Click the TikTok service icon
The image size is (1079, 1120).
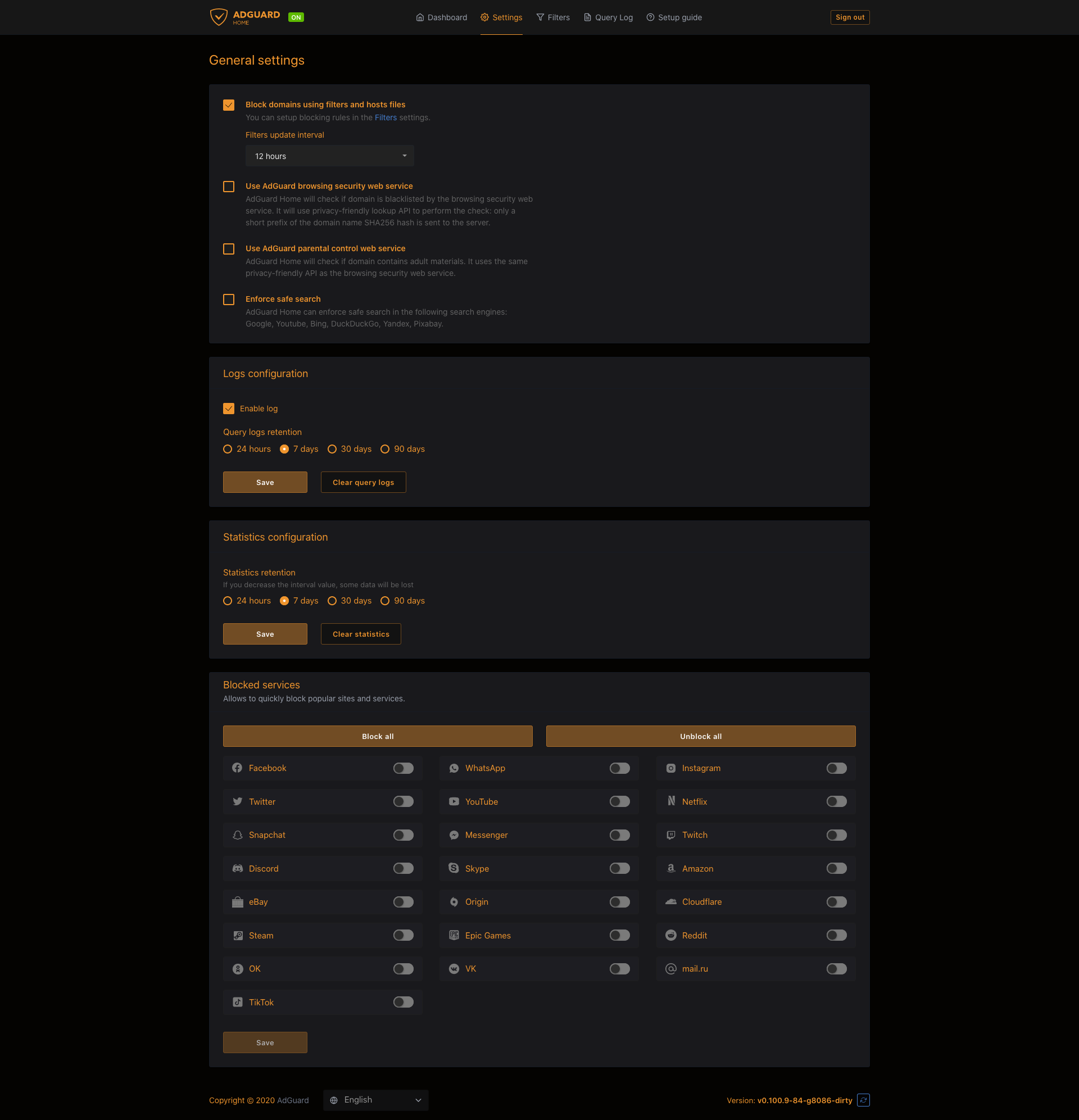pyautogui.click(x=238, y=1003)
